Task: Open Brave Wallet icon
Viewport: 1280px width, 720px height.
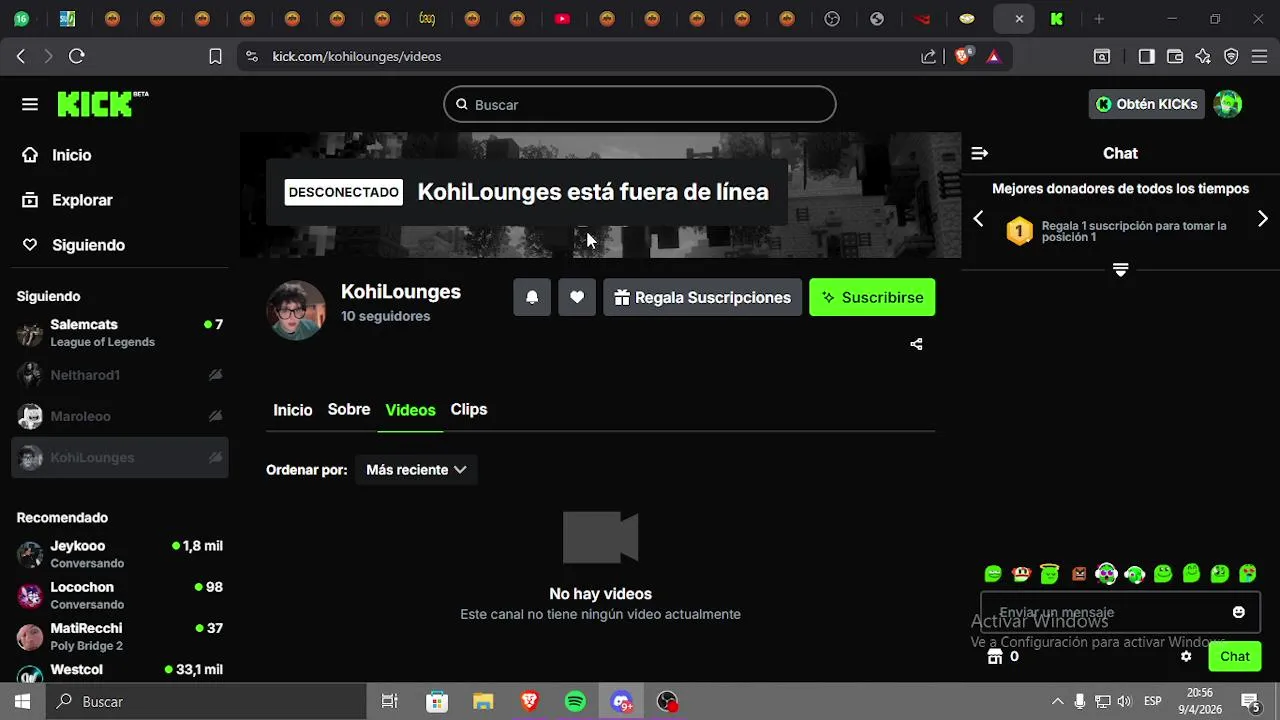Action: click(x=1175, y=57)
